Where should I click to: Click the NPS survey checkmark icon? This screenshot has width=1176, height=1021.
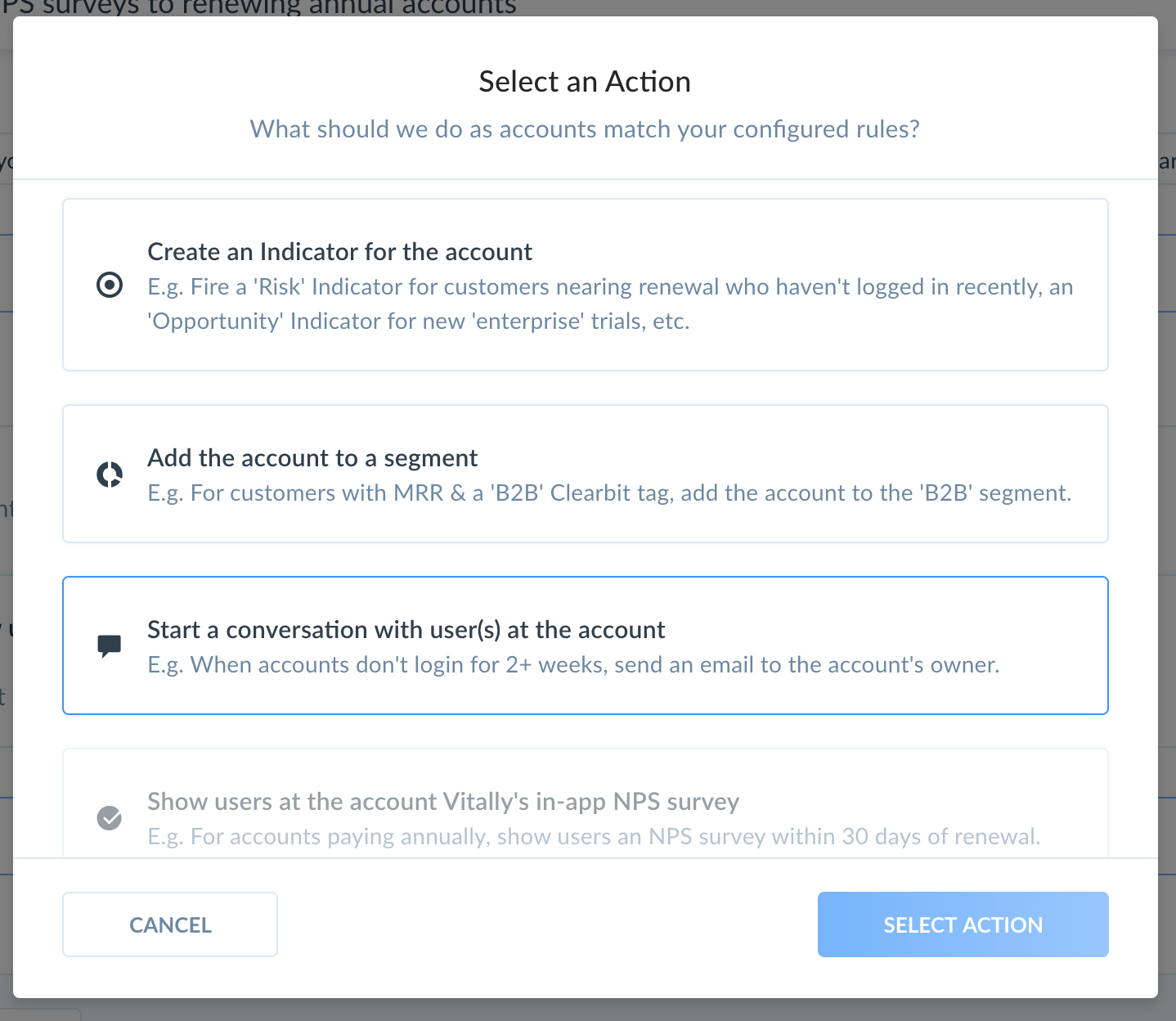(110, 817)
